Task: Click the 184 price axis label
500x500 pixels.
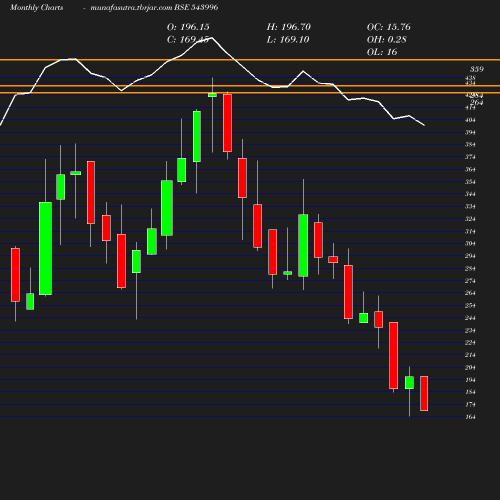Action: tap(470, 392)
